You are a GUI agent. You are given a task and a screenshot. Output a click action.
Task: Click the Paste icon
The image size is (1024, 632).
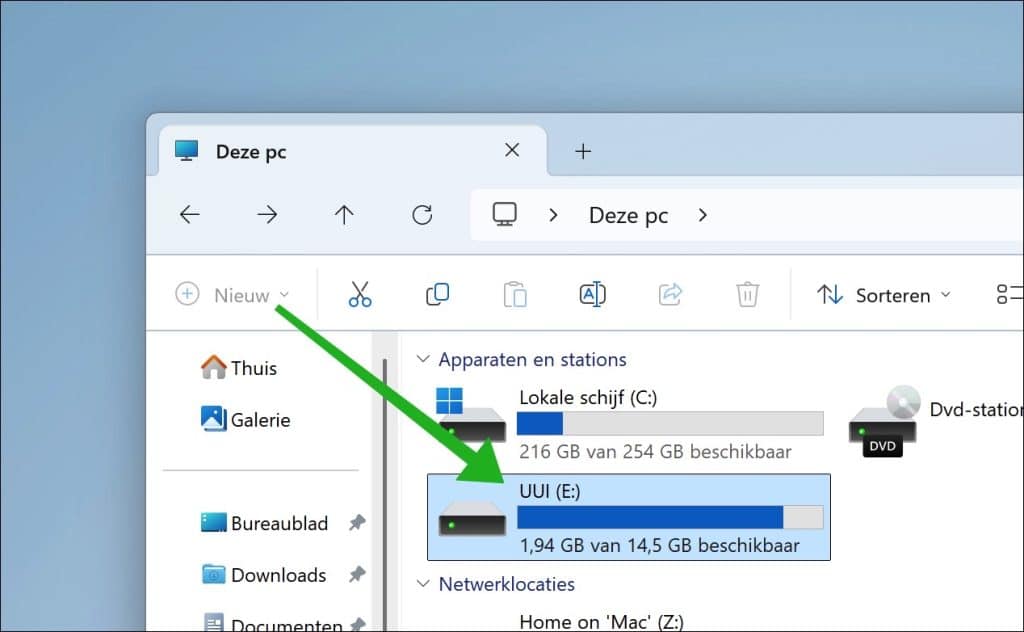515,293
